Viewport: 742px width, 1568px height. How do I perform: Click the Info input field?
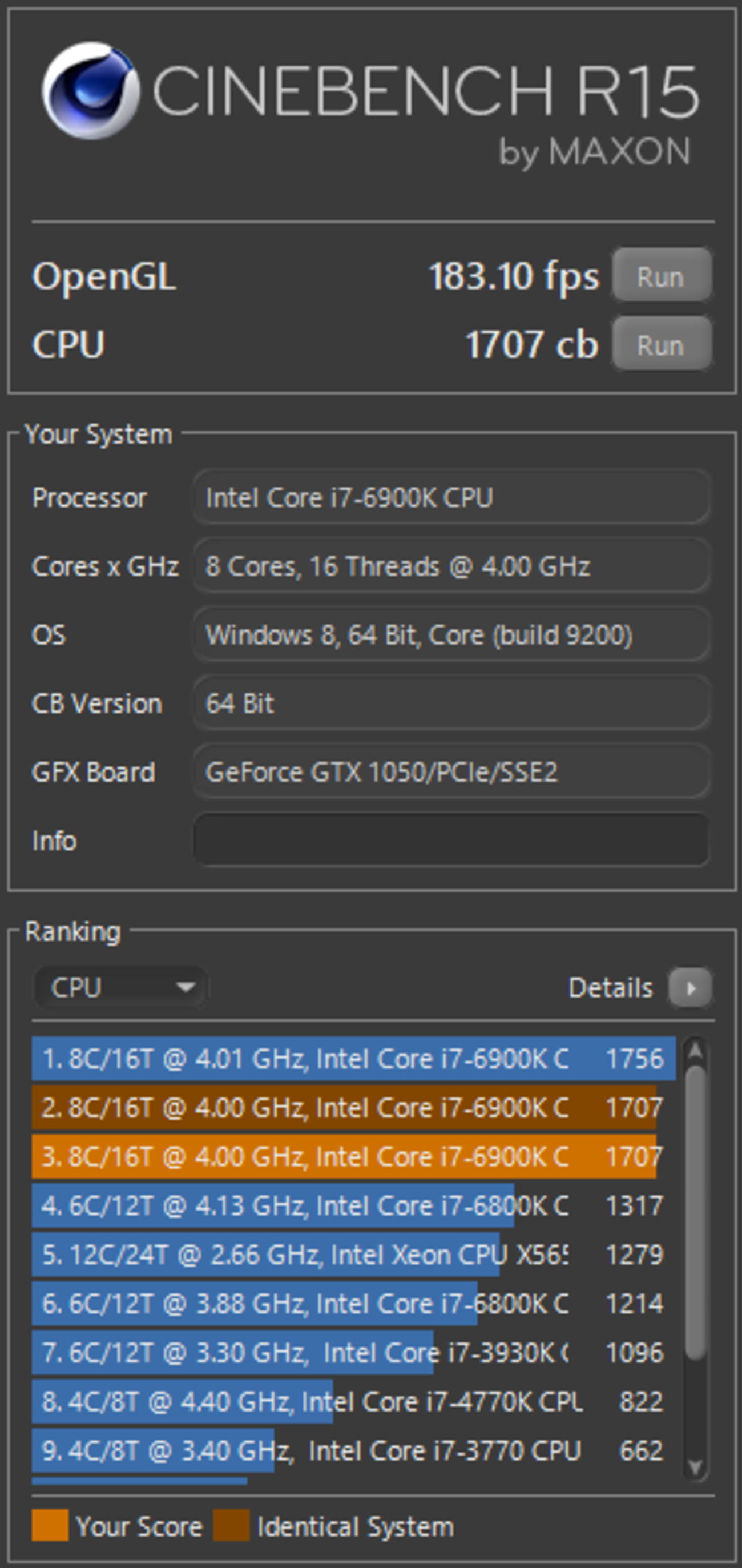[451, 841]
